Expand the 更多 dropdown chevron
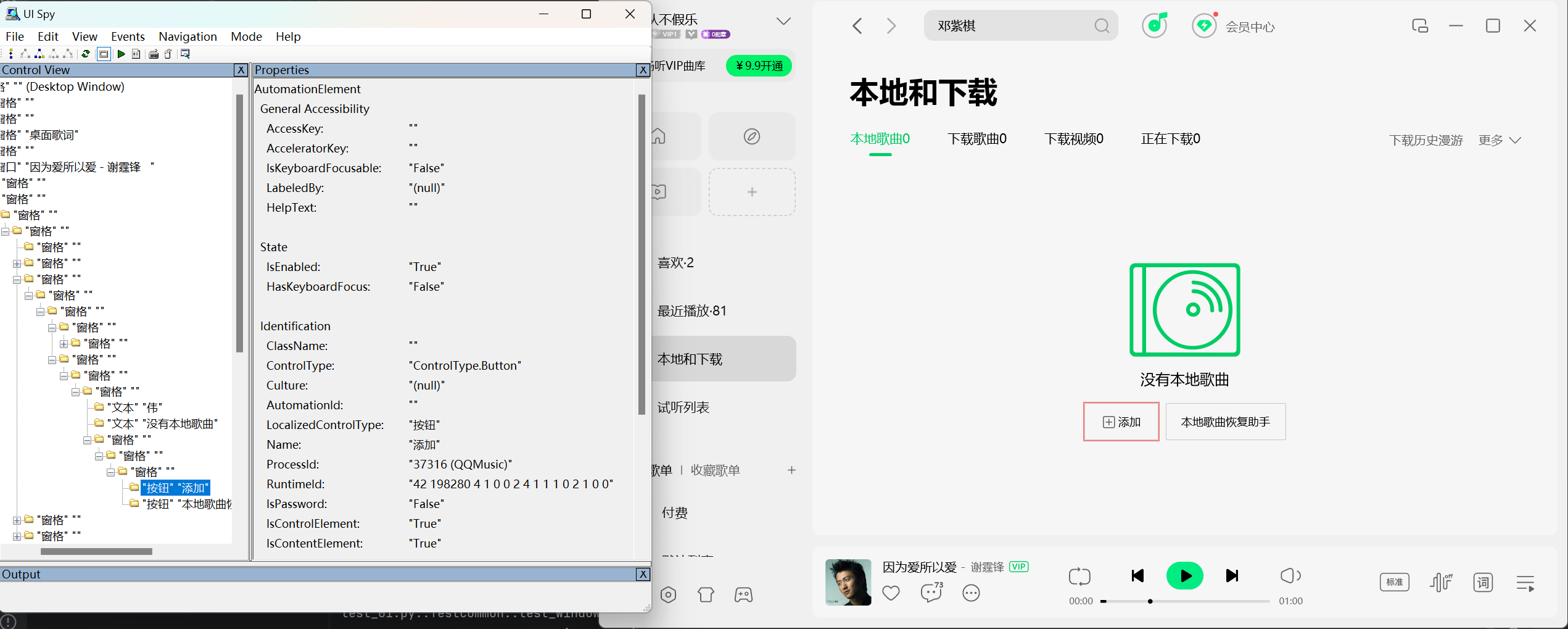Screen dimensions: 1568x629 (1515, 140)
